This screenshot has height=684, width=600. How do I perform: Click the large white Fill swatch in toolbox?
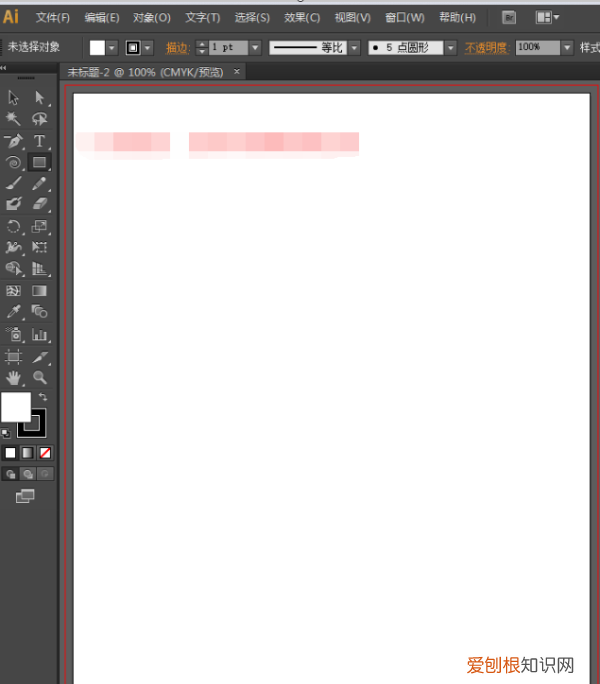click(16, 407)
